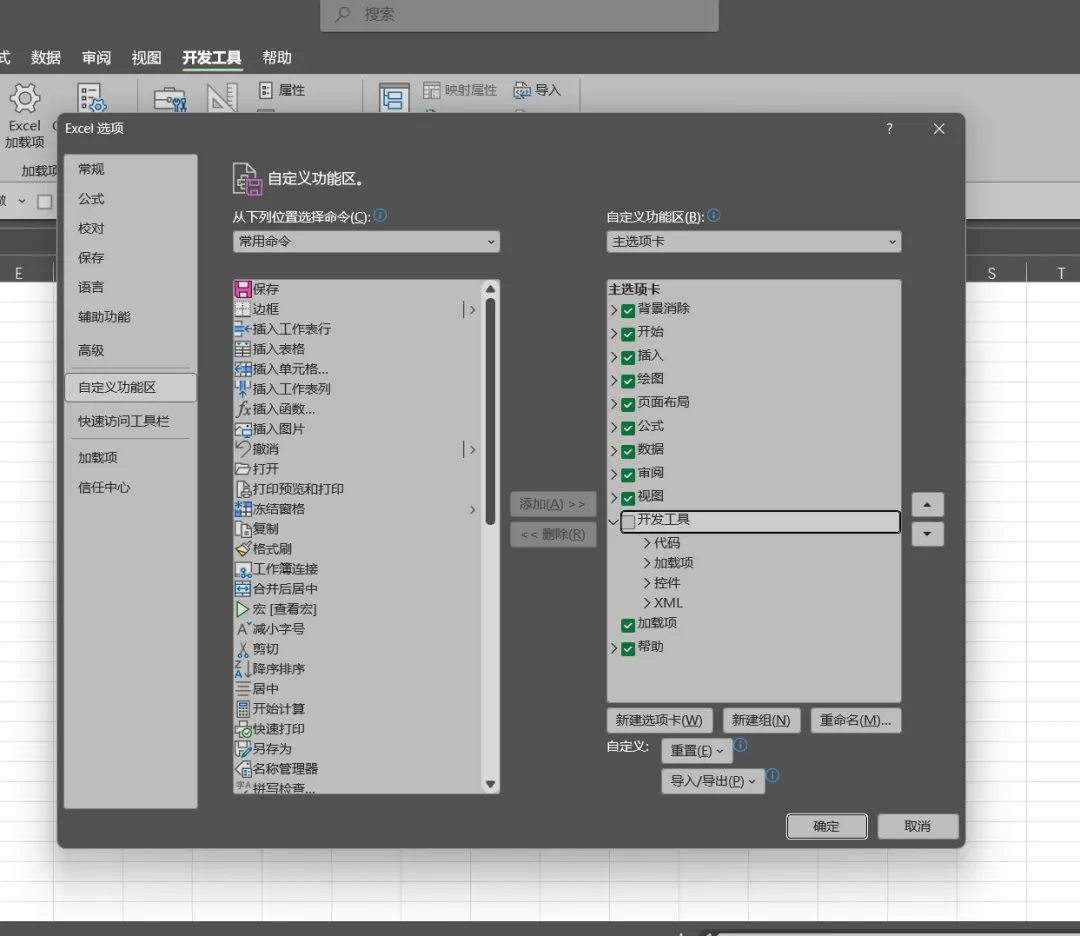This screenshot has height=936, width=1080.
Task: Click the 搜索 search box
Action: (519, 14)
